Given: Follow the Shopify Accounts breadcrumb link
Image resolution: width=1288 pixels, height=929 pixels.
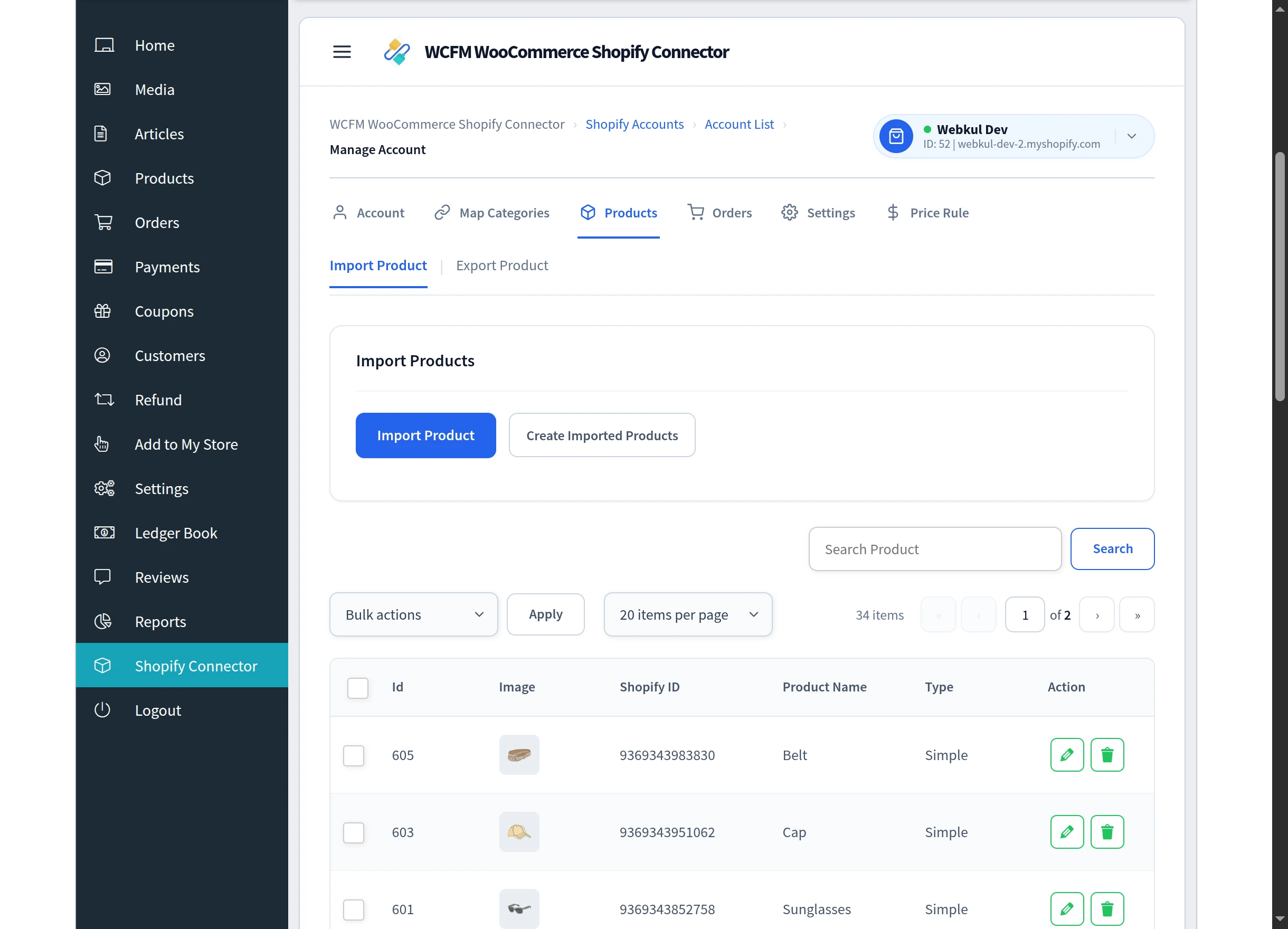Looking at the screenshot, I should click(634, 125).
